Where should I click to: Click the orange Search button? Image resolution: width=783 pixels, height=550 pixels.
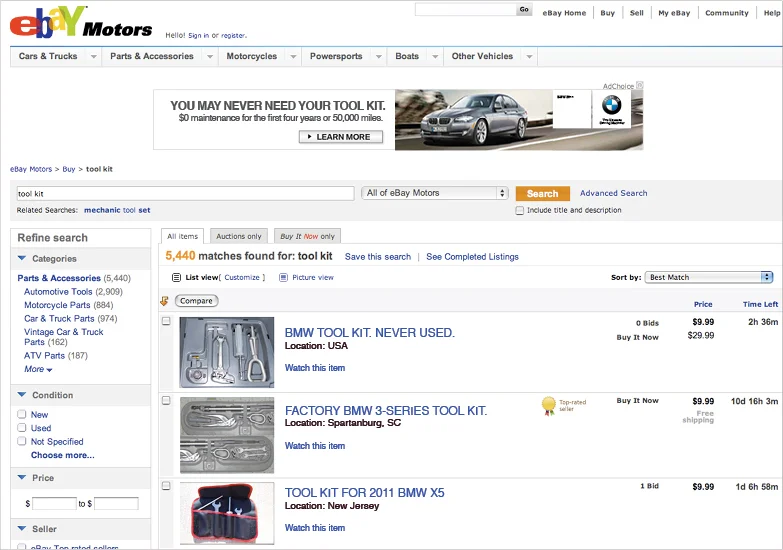coord(543,193)
